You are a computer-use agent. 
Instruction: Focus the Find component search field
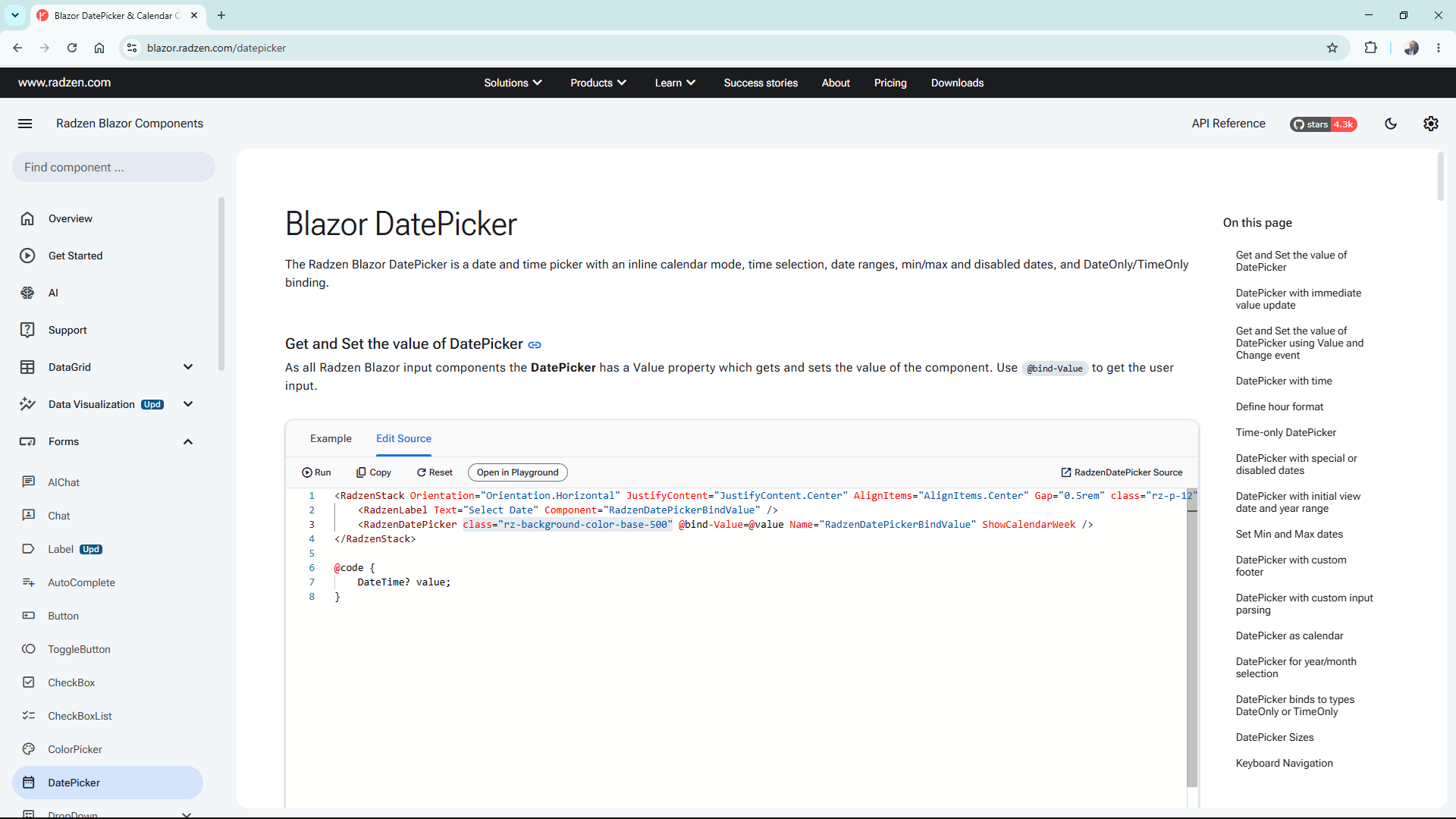point(114,167)
